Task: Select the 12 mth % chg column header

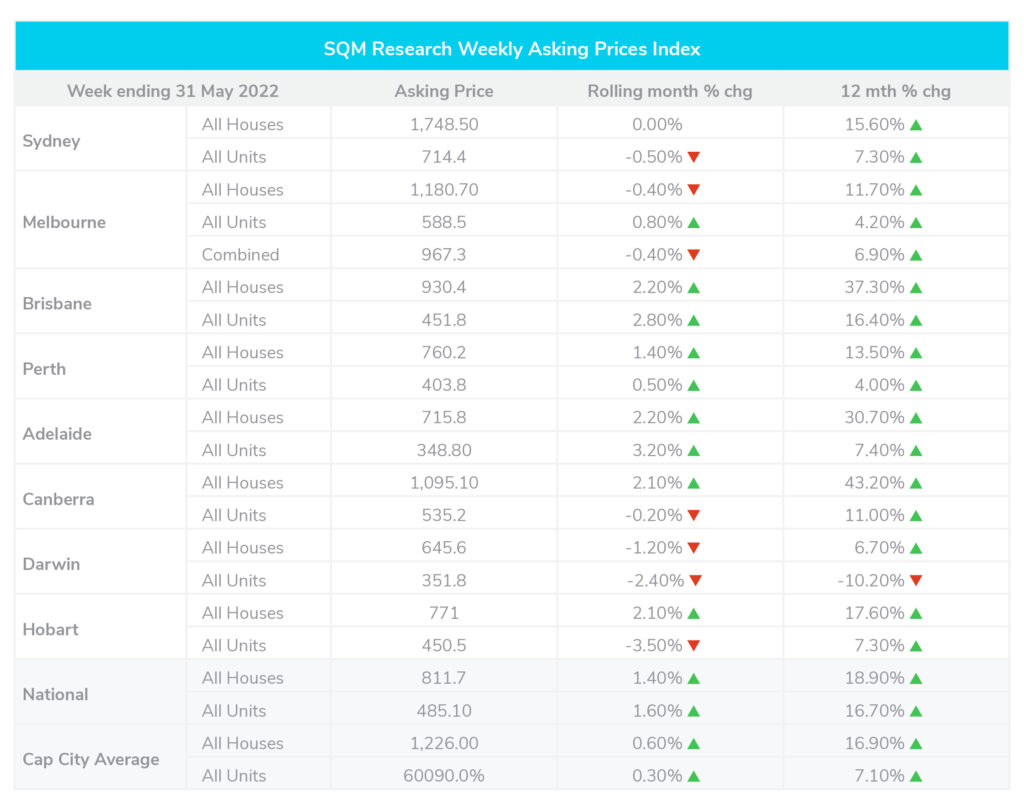Action: [895, 91]
